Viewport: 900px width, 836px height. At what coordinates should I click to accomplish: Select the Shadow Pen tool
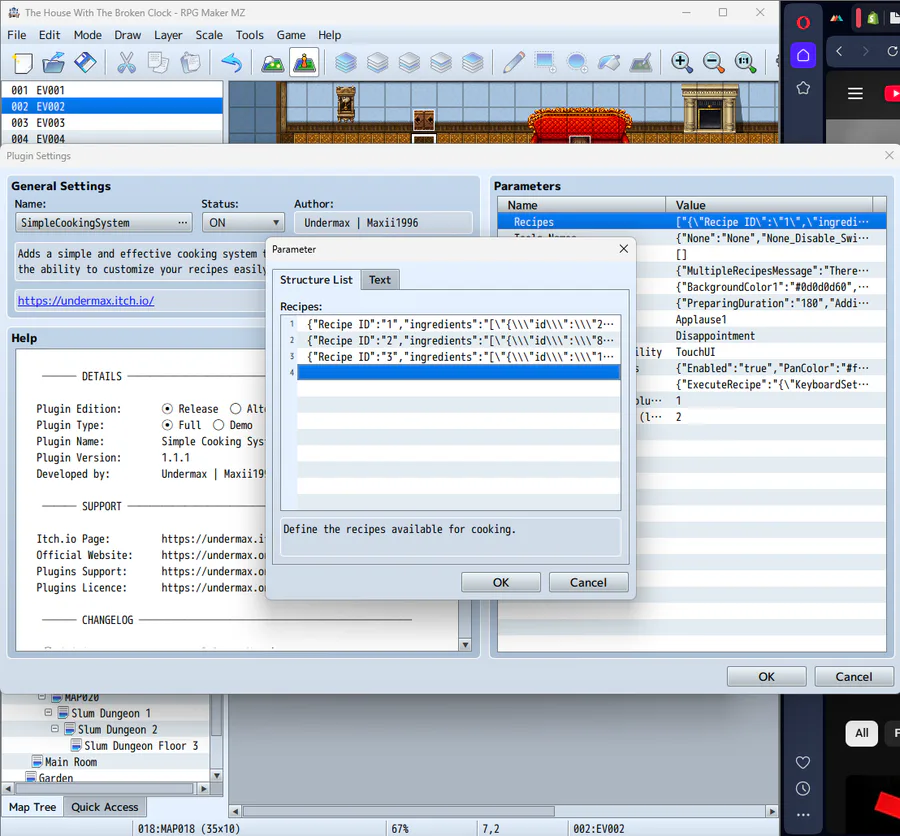point(641,62)
